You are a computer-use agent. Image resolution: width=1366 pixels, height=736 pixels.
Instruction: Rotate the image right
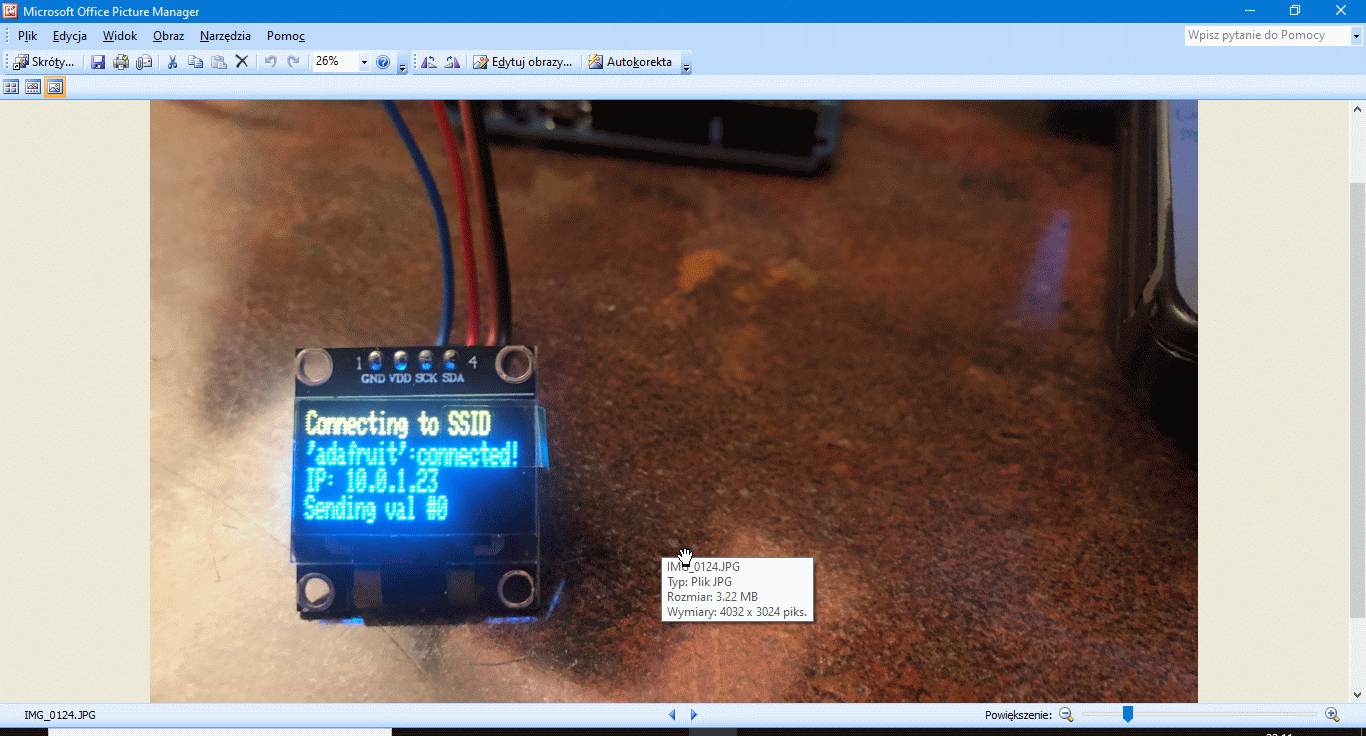pos(452,62)
